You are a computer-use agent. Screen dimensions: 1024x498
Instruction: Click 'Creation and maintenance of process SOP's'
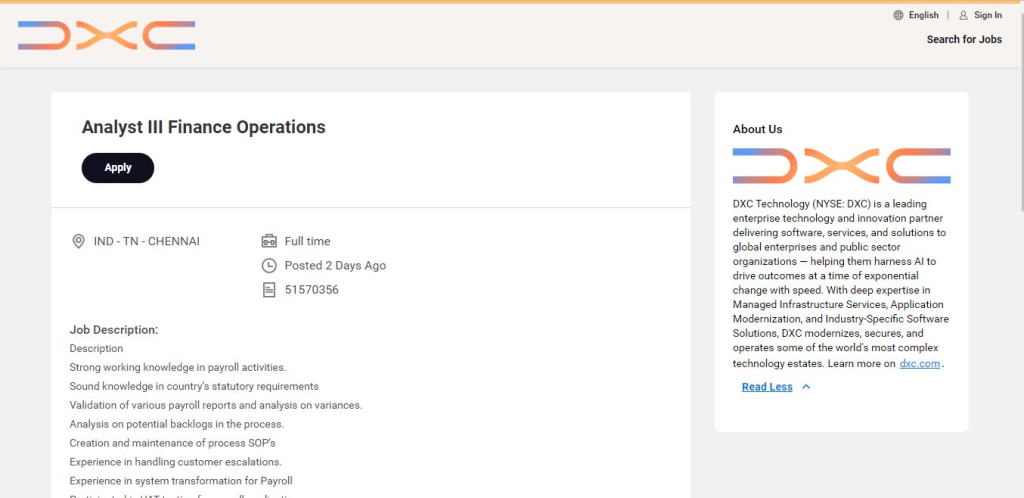pyautogui.click(x=172, y=443)
